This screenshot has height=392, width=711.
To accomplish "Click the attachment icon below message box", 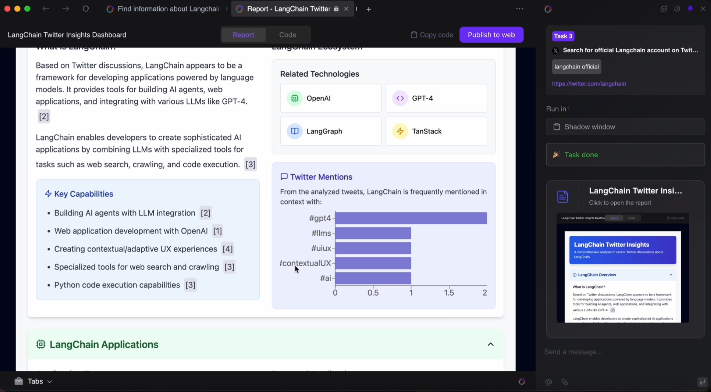I will click(565, 382).
